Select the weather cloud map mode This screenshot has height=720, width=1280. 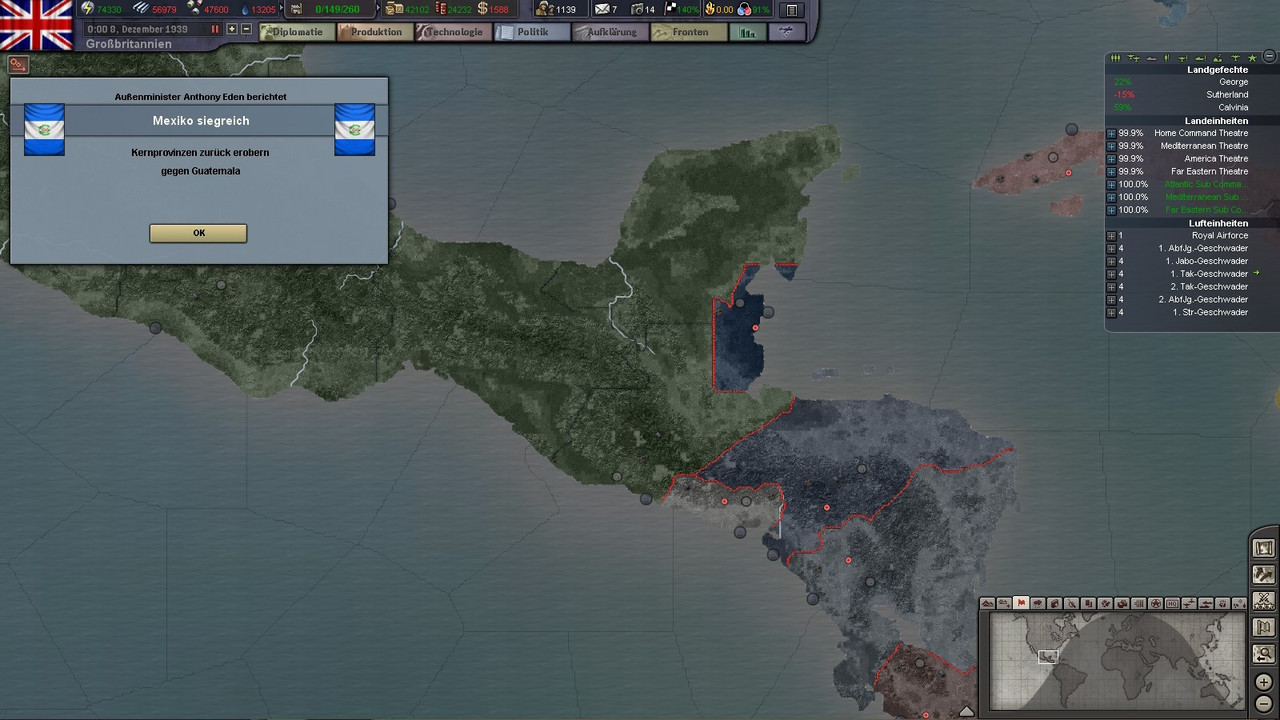(1036, 604)
